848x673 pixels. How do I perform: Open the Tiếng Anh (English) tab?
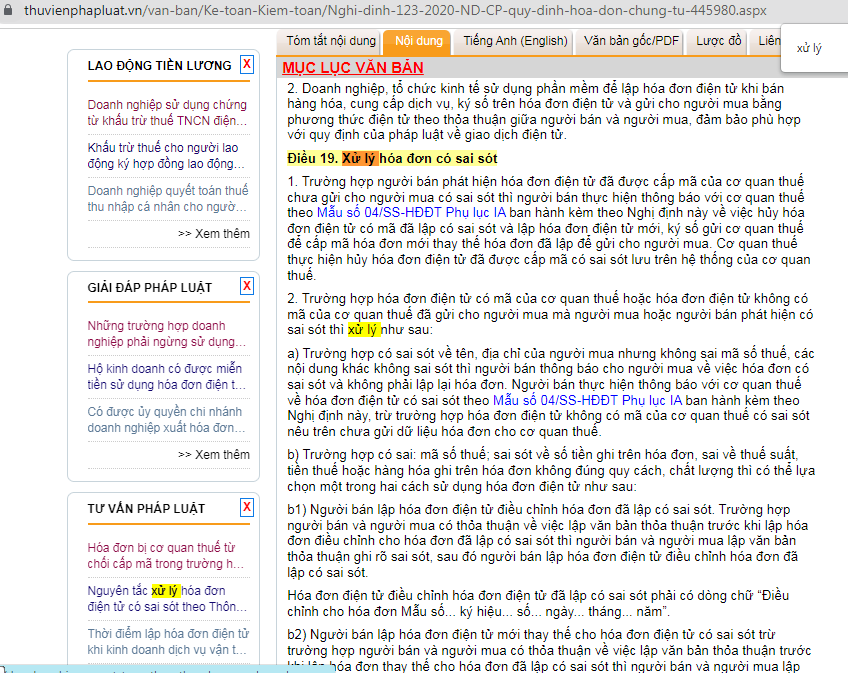point(514,41)
